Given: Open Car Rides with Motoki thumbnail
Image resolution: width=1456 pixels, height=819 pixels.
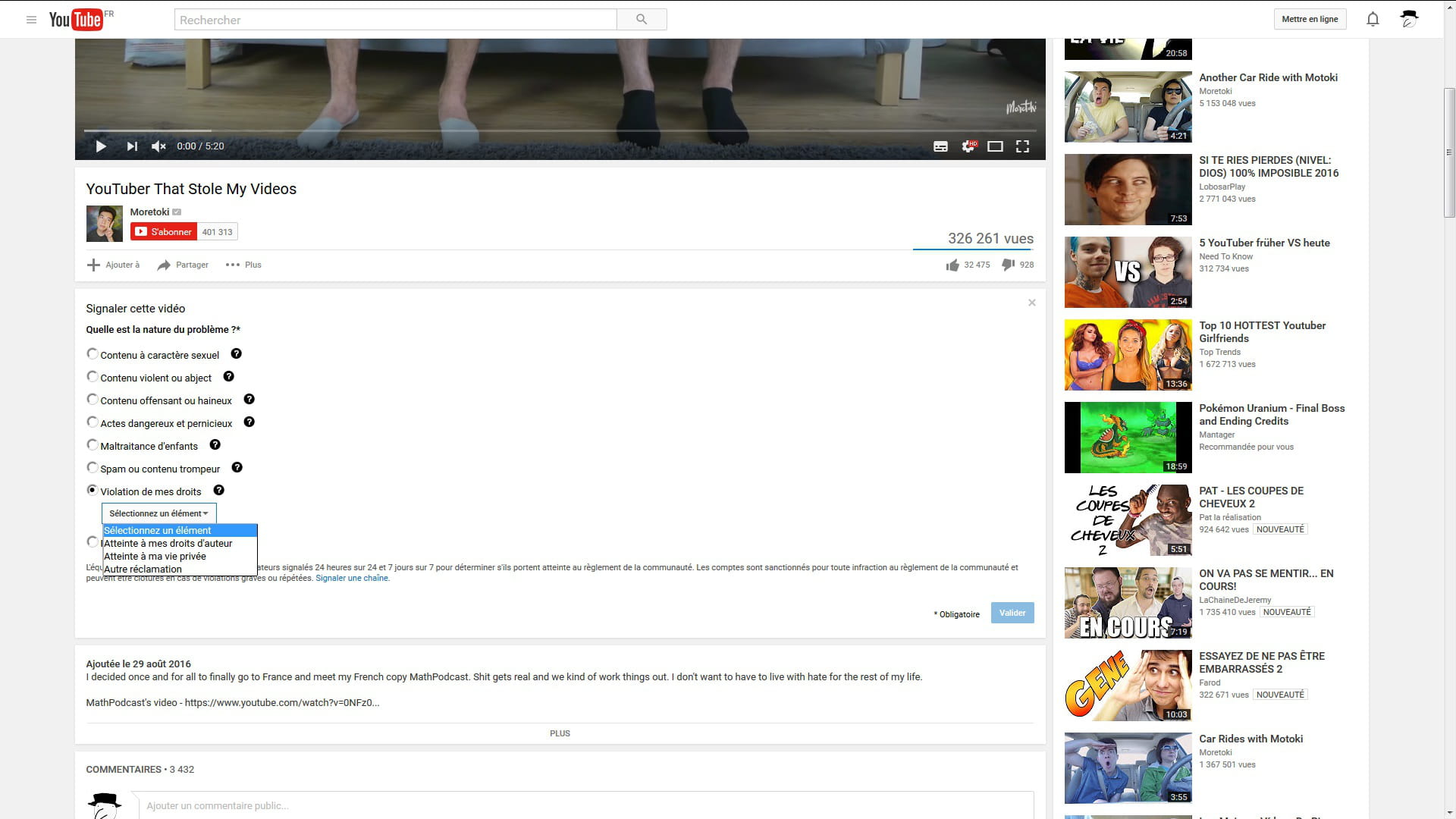Looking at the screenshot, I should [1128, 768].
